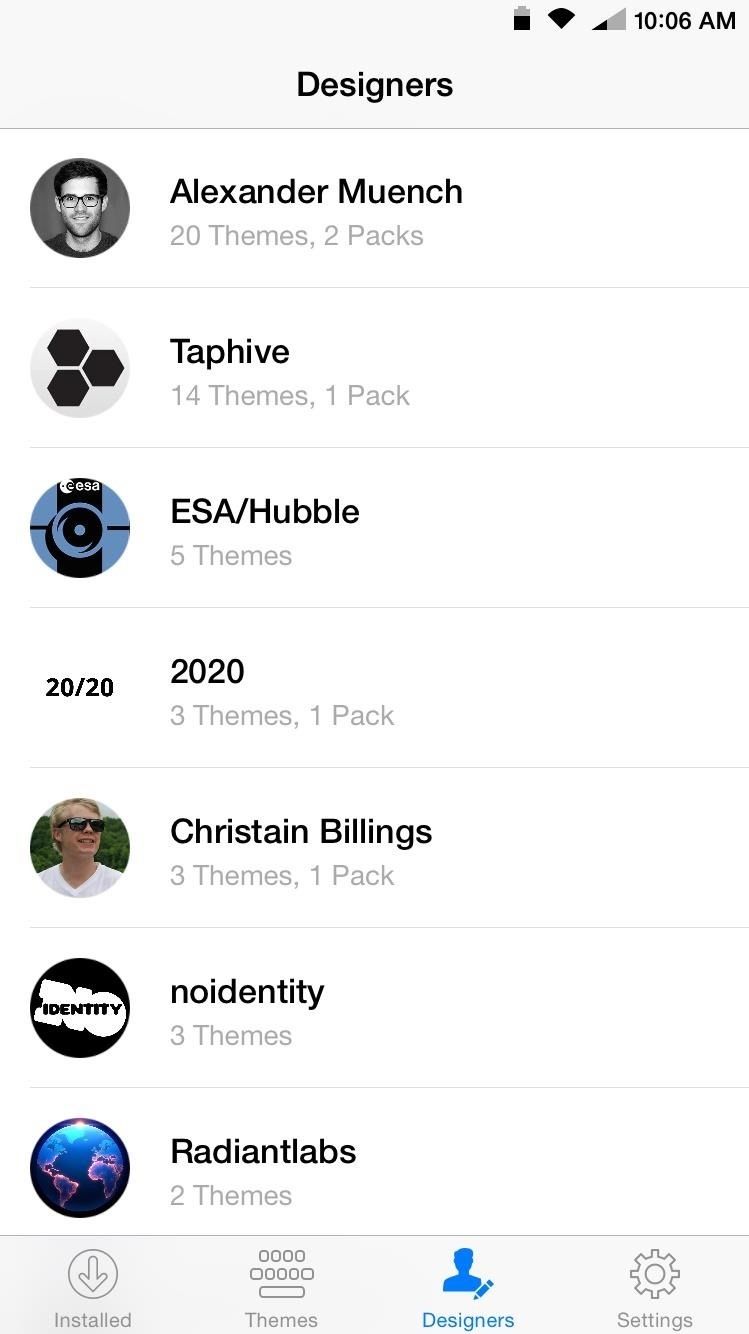
Task: Tap the Radiantlabs globe avatar
Action: click(80, 1168)
